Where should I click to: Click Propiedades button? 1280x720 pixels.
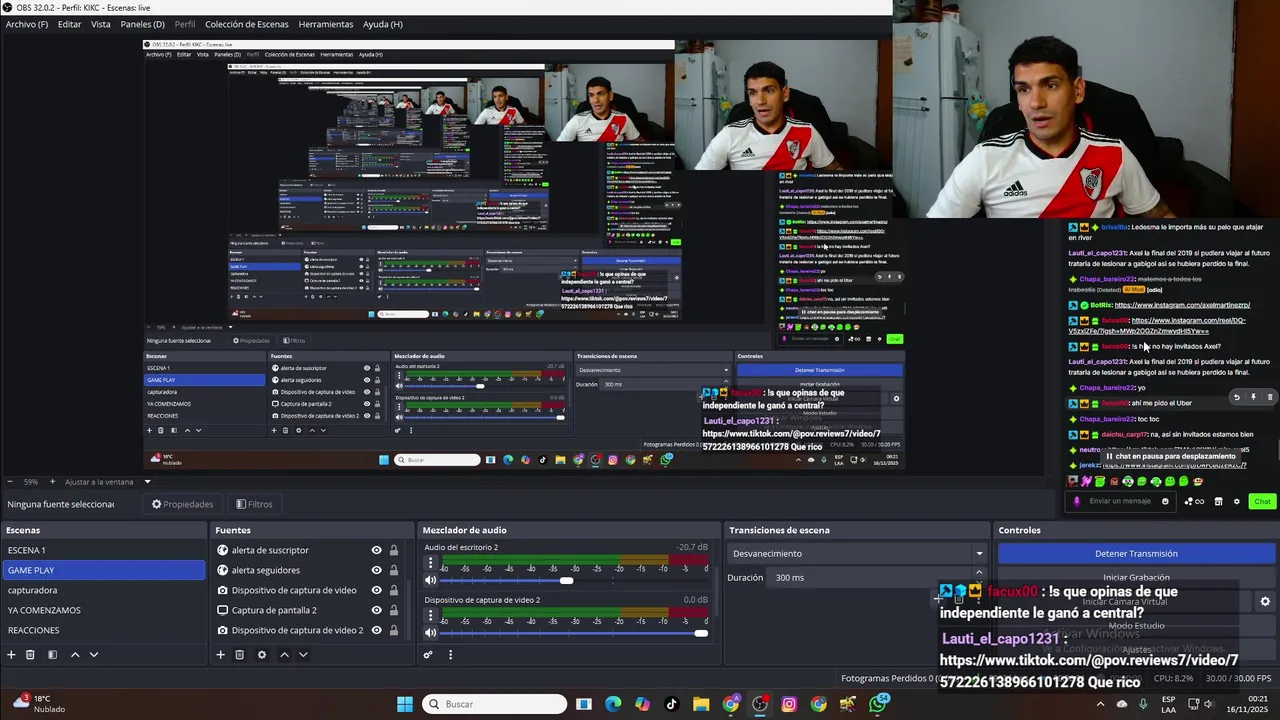(x=182, y=504)
